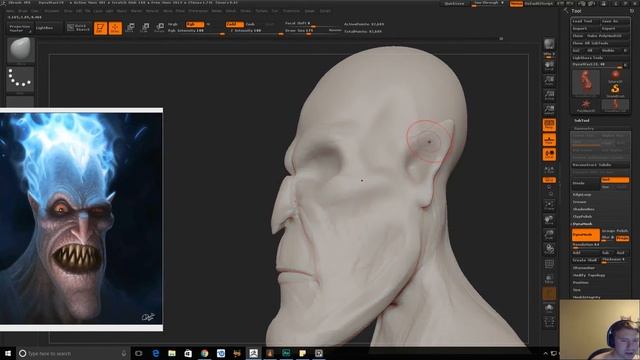Expand the Position section

[580, 282]
